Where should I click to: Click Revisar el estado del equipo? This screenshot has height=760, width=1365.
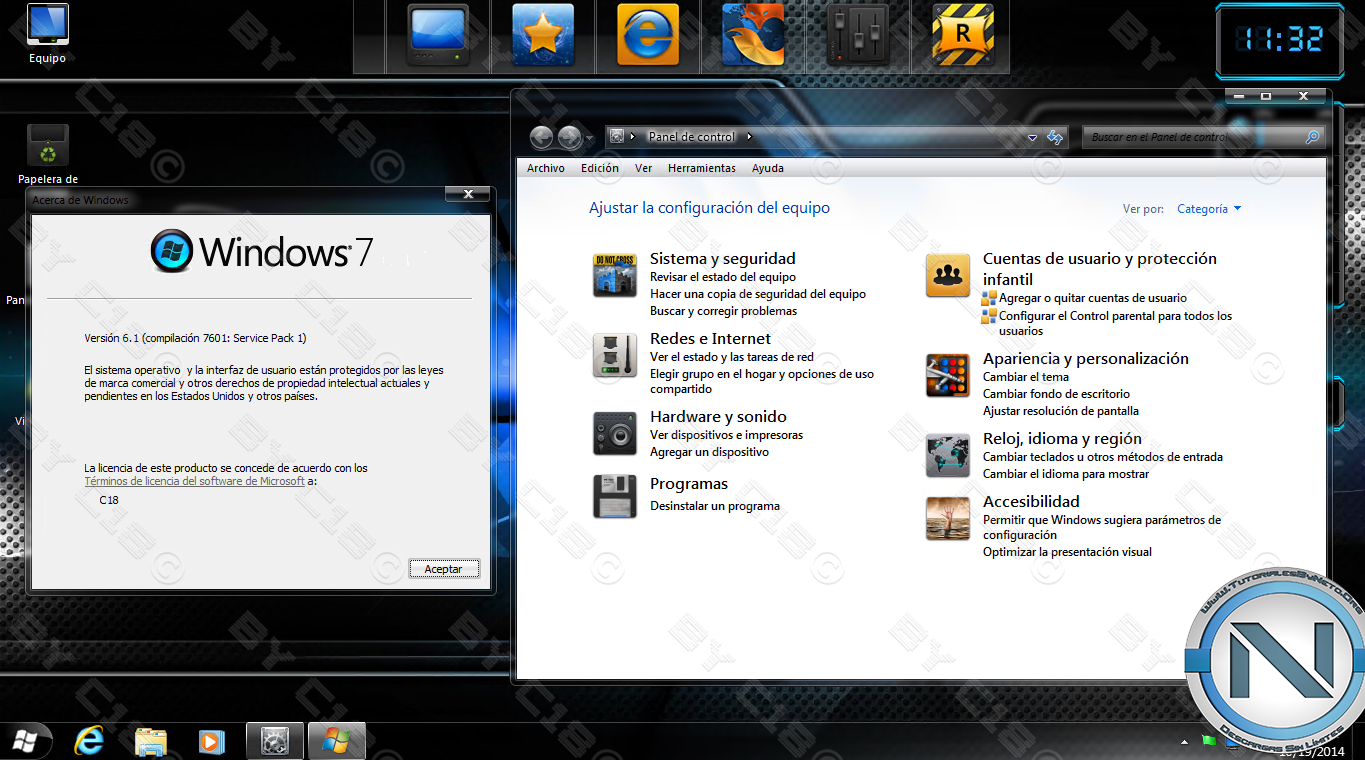pyautogui.click(x=723, y=277)
